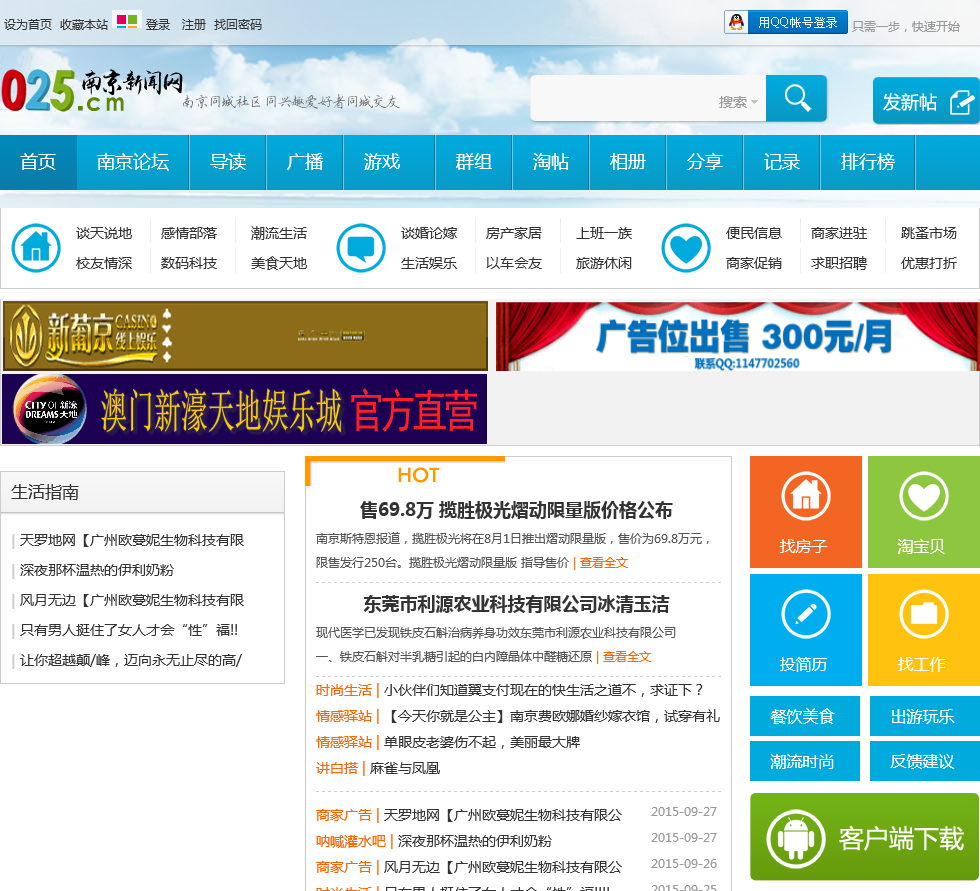Click the 讲白搭 category tag

[x=337, y=768]
